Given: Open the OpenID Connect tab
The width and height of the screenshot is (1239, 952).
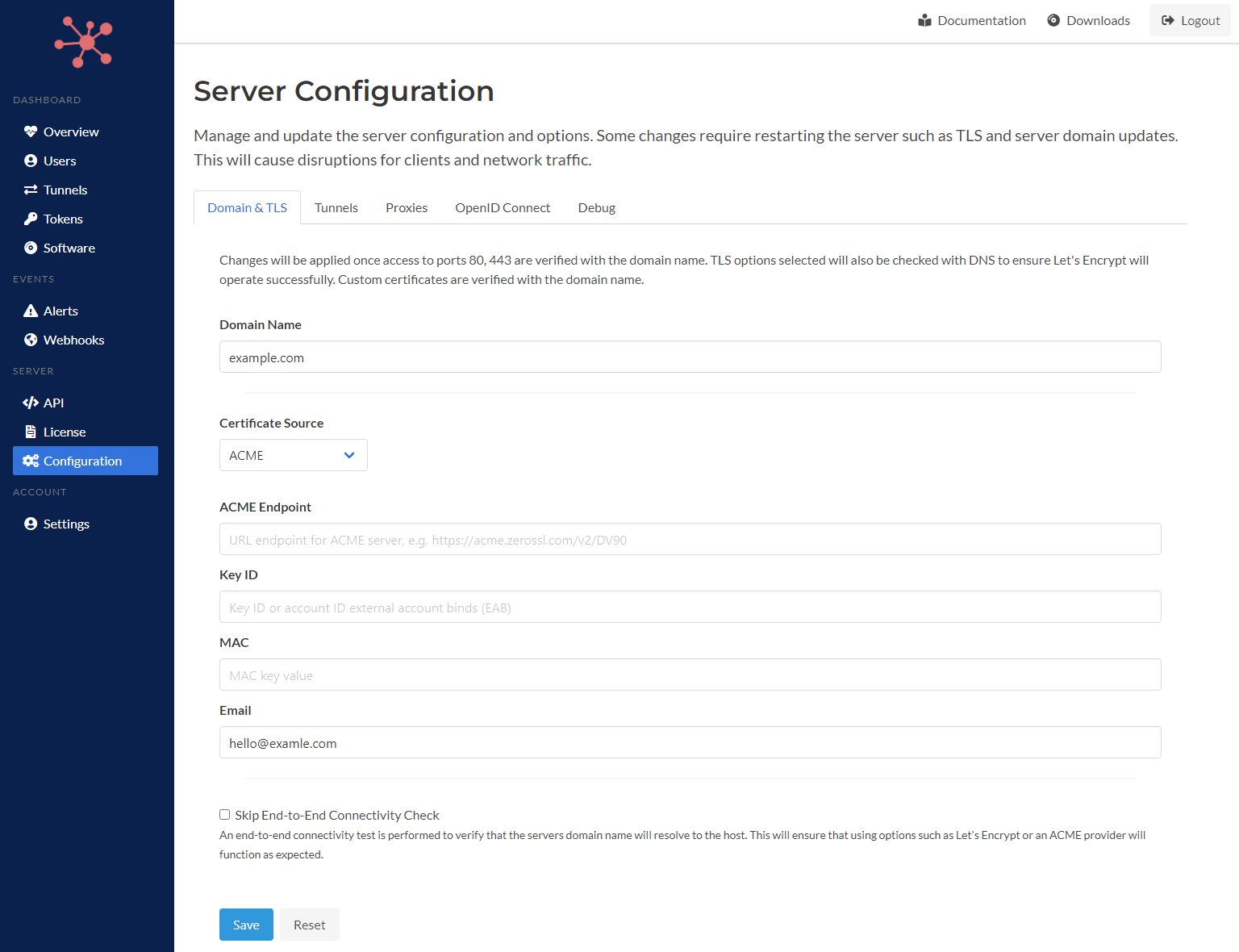Looking at the screenshot, I should pyautogui.click(x=502, y=207).
